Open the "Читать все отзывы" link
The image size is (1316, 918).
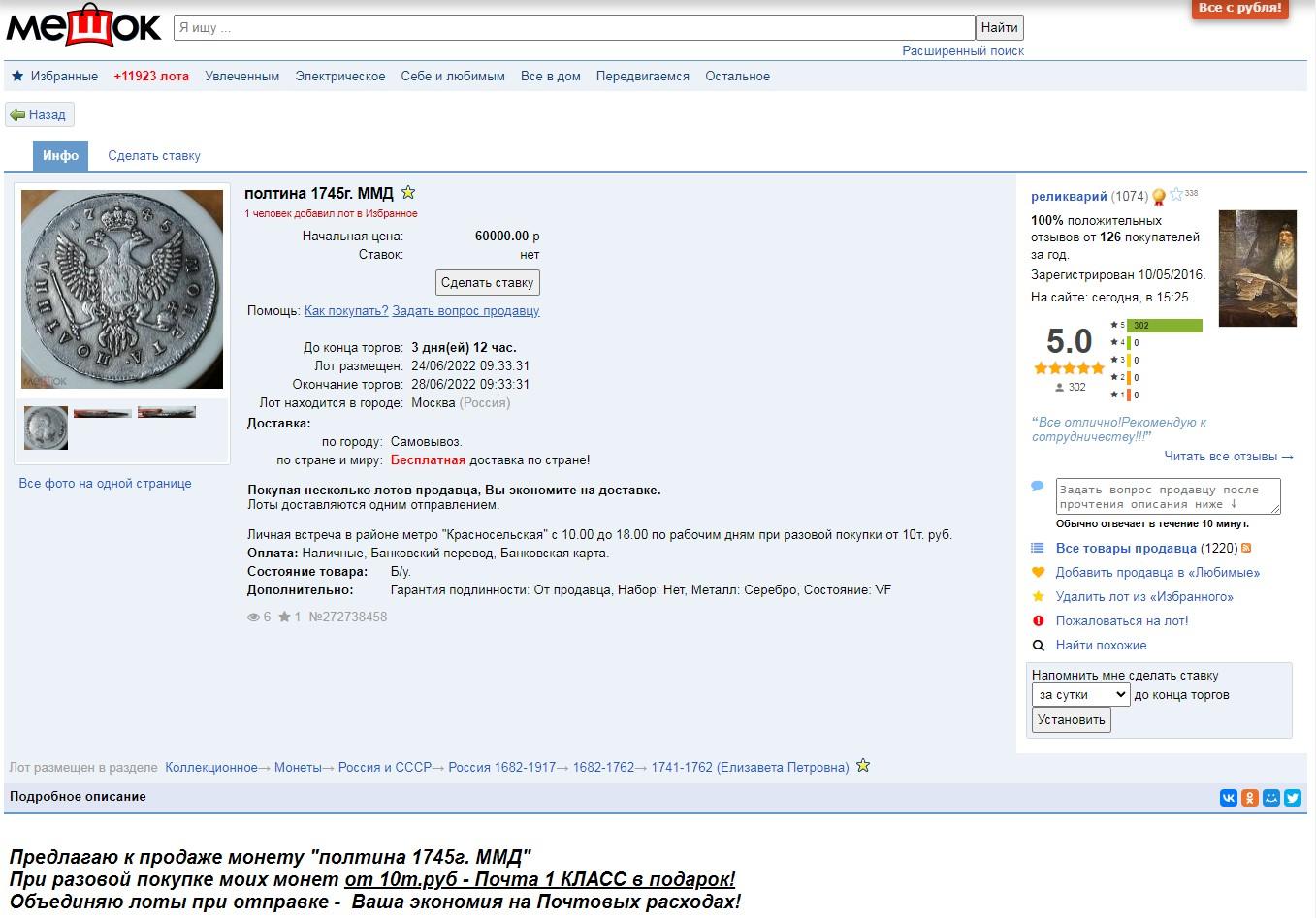pyautogui.click(x=1228, y=457)
